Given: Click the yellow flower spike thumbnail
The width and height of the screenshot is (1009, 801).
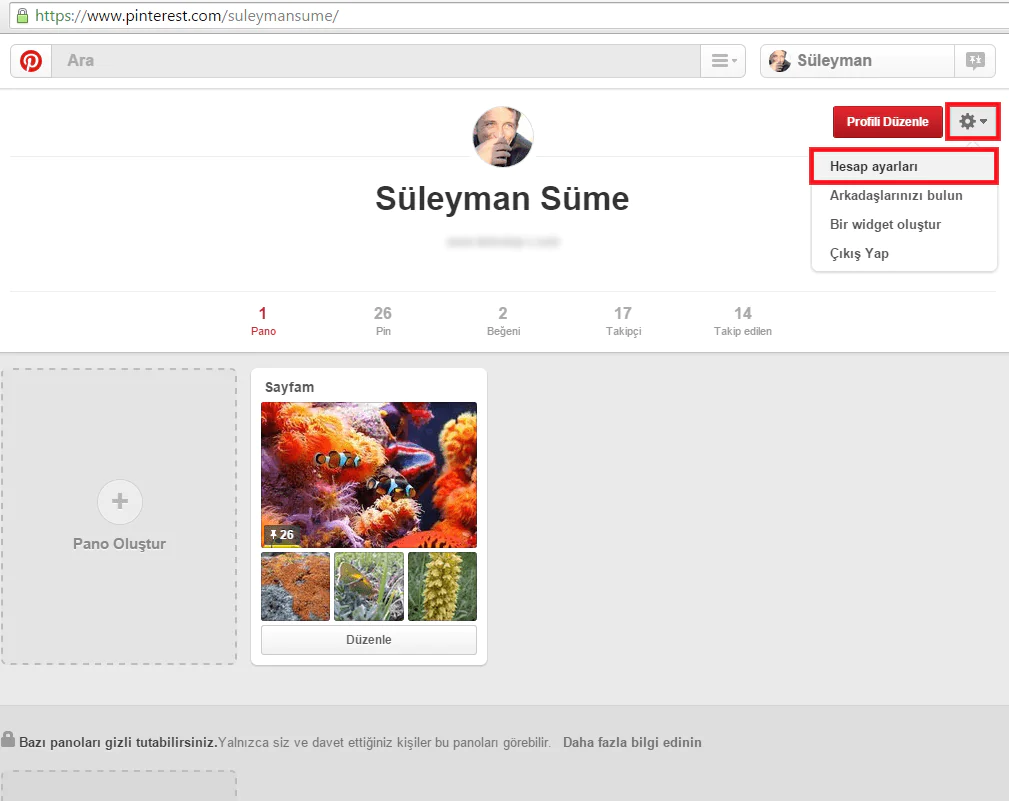Looking at the screenshot, I should [443, 586].
